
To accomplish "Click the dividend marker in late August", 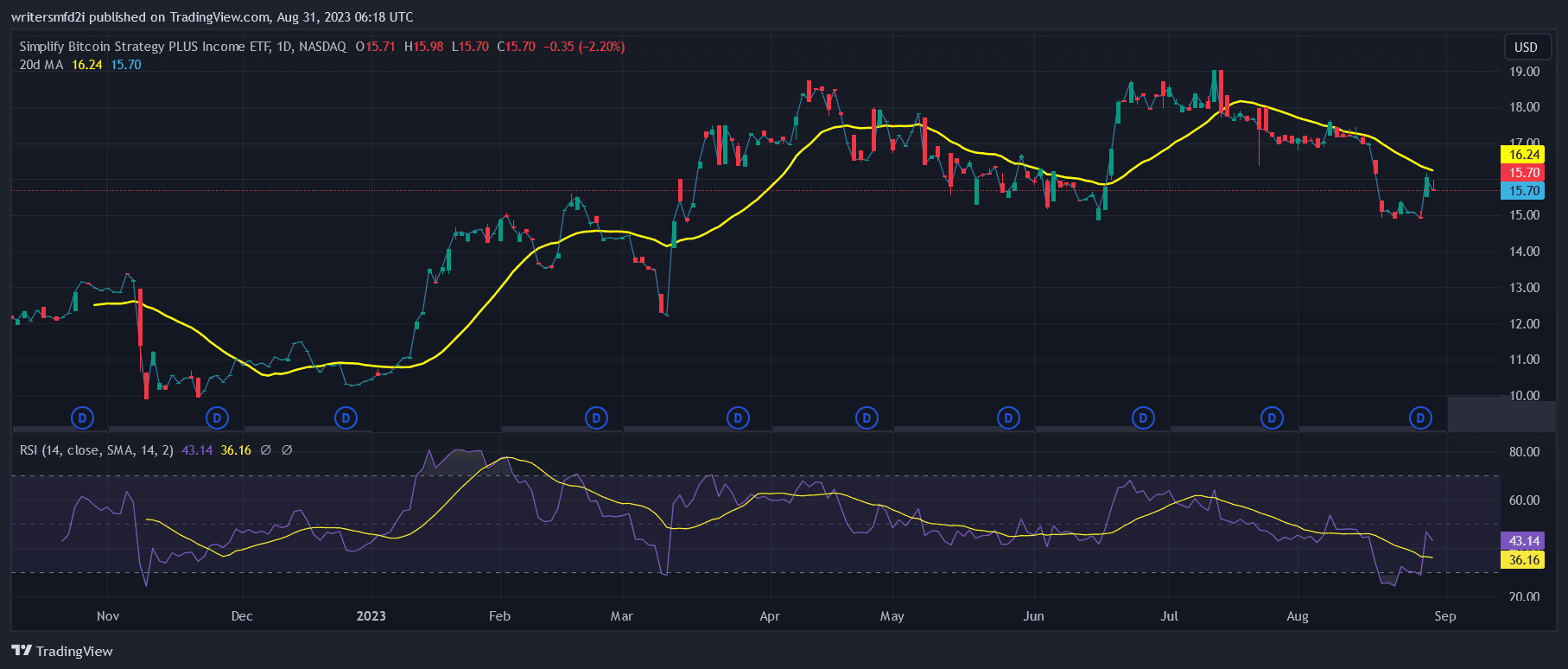I will (x=1420, y=418).
